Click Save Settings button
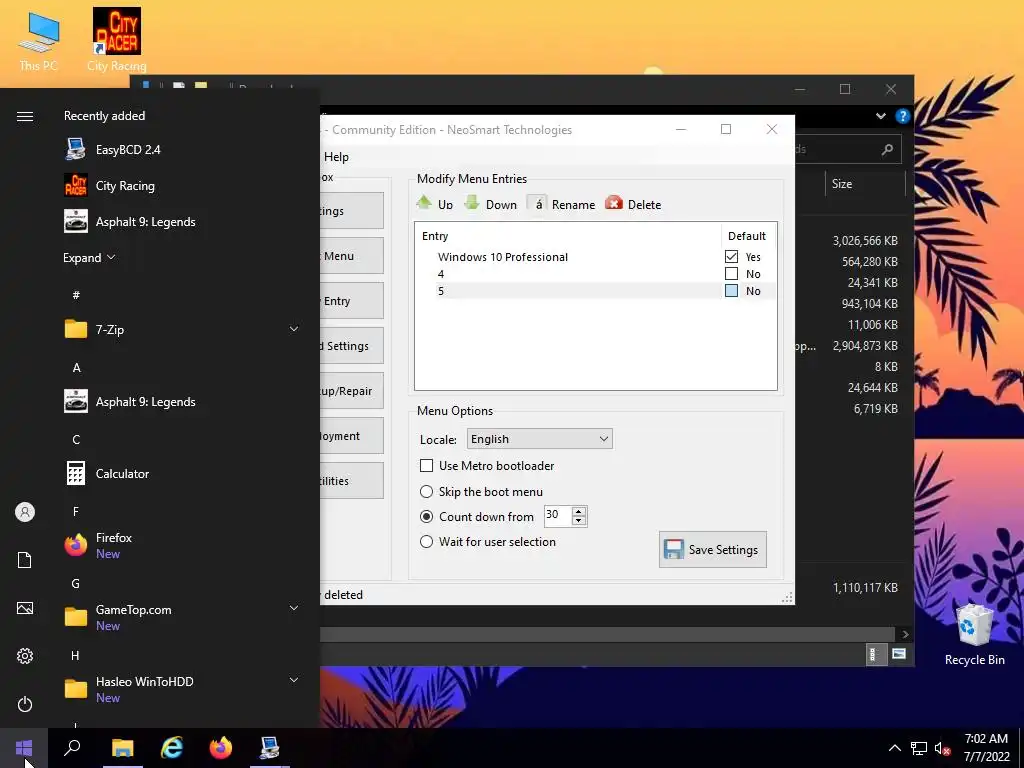The width and height of the screenshot is (1024, 768). [712, 549]
